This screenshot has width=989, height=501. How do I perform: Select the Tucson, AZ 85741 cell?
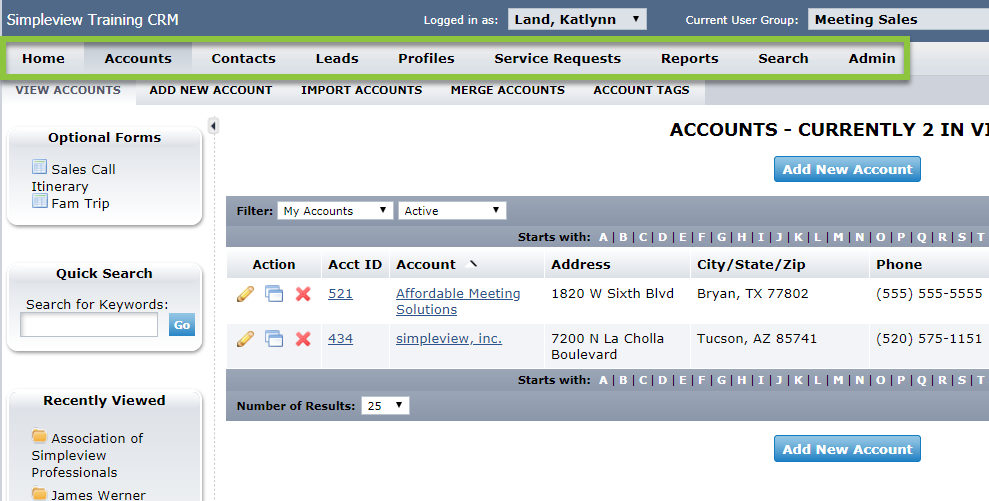coord(757,339)
